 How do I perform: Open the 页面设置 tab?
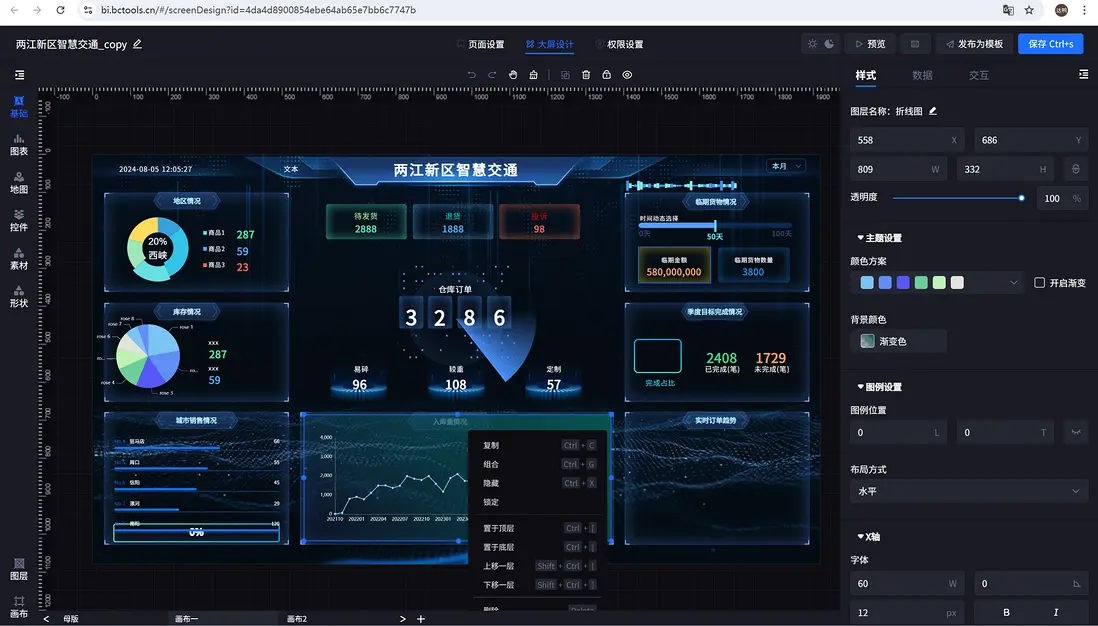(x=480, y=44)
